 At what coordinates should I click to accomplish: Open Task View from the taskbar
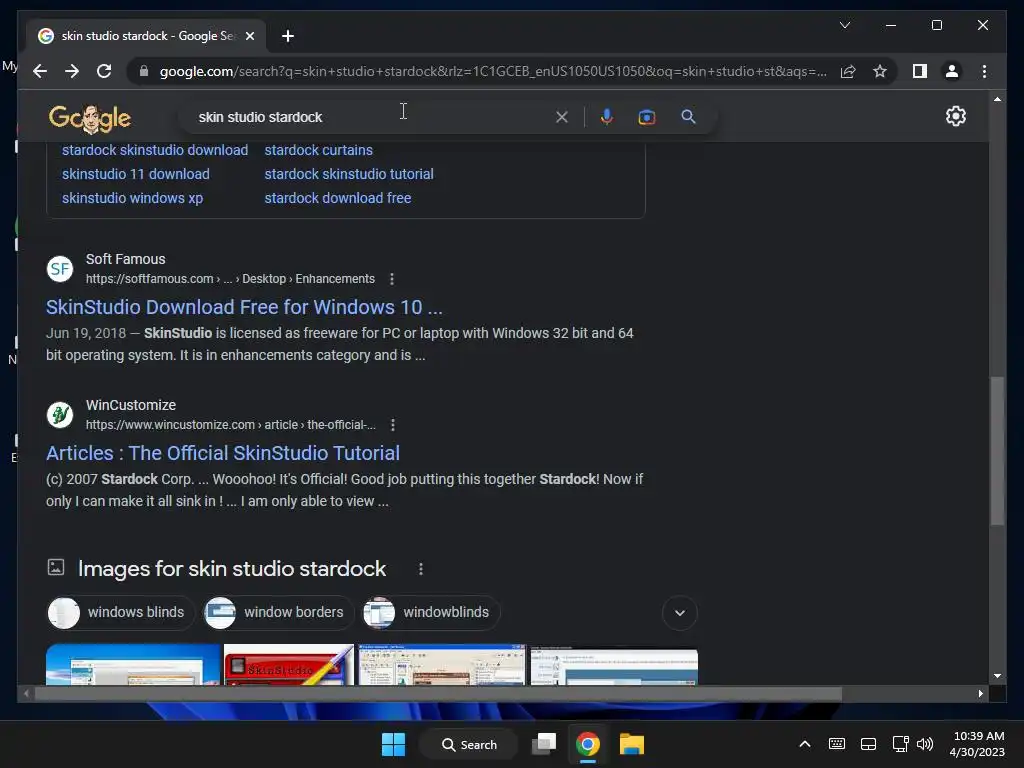pos(543,744)
